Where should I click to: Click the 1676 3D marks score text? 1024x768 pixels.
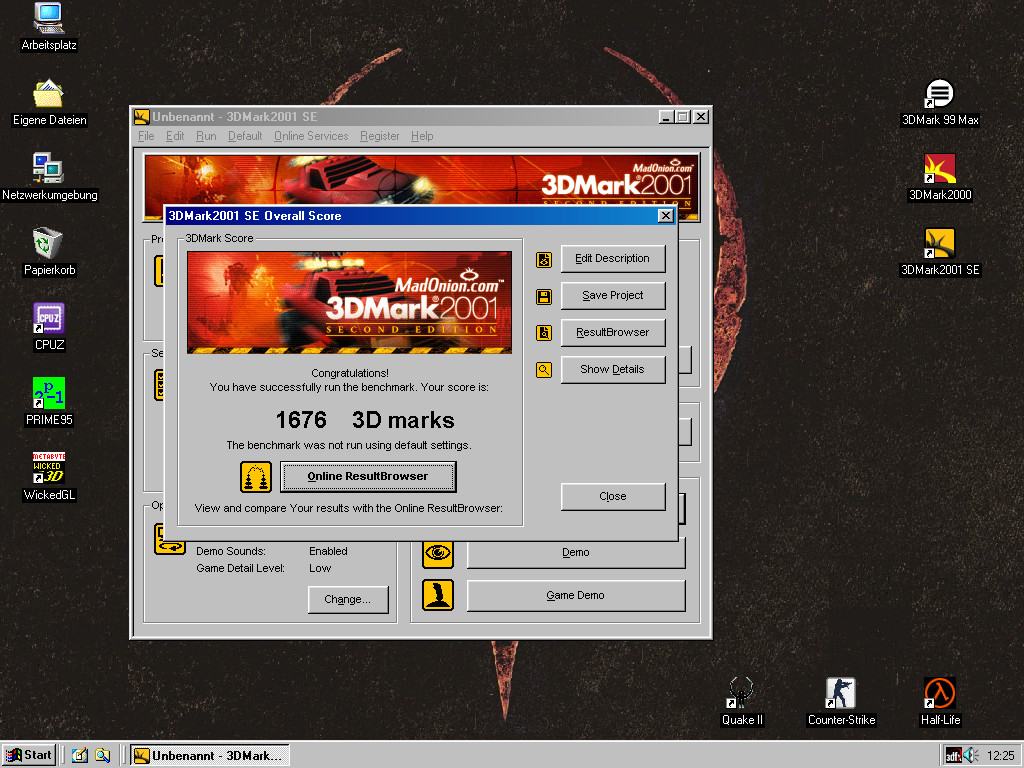pos(365,420)
